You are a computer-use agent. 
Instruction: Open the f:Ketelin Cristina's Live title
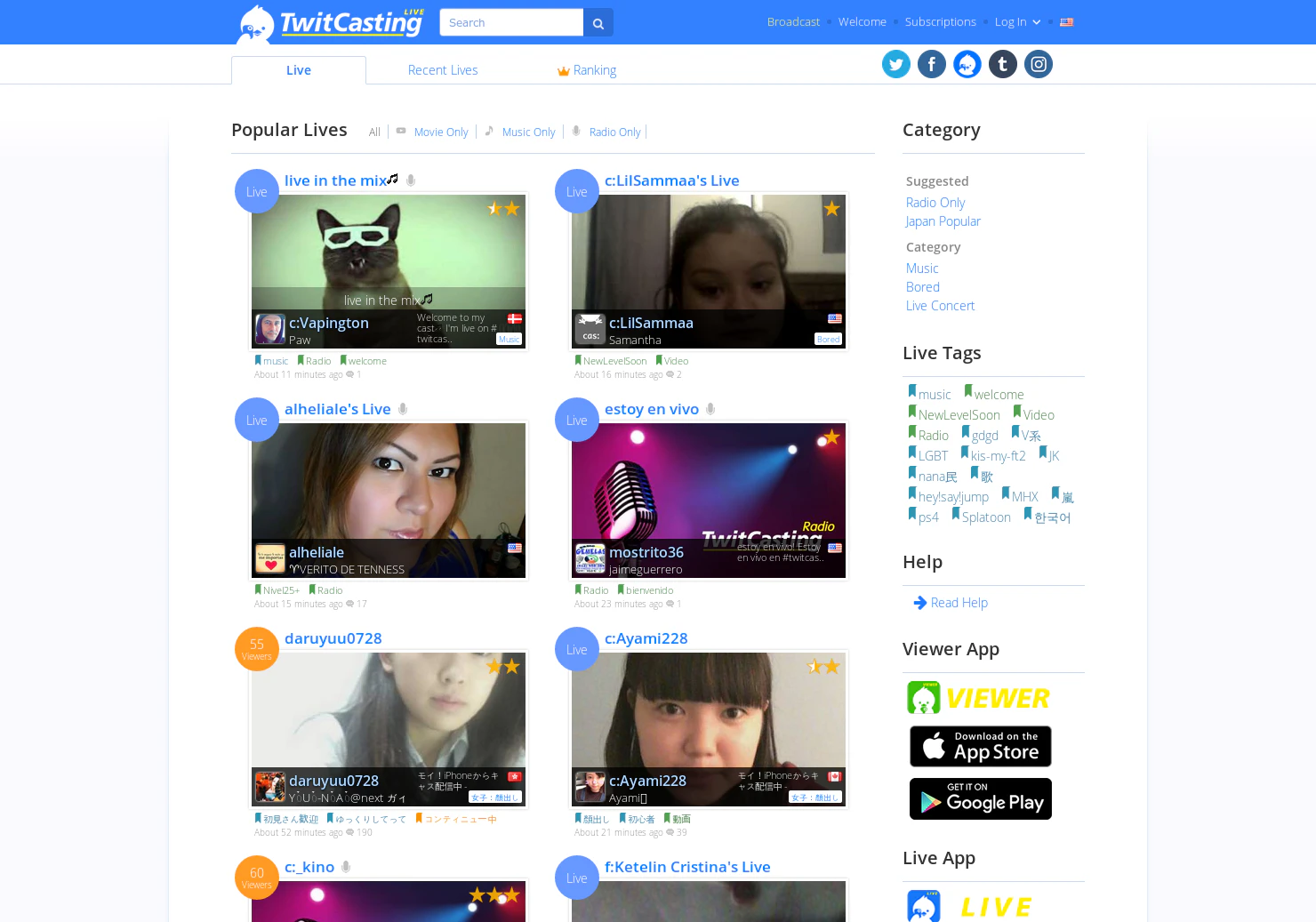pos(687,867)
